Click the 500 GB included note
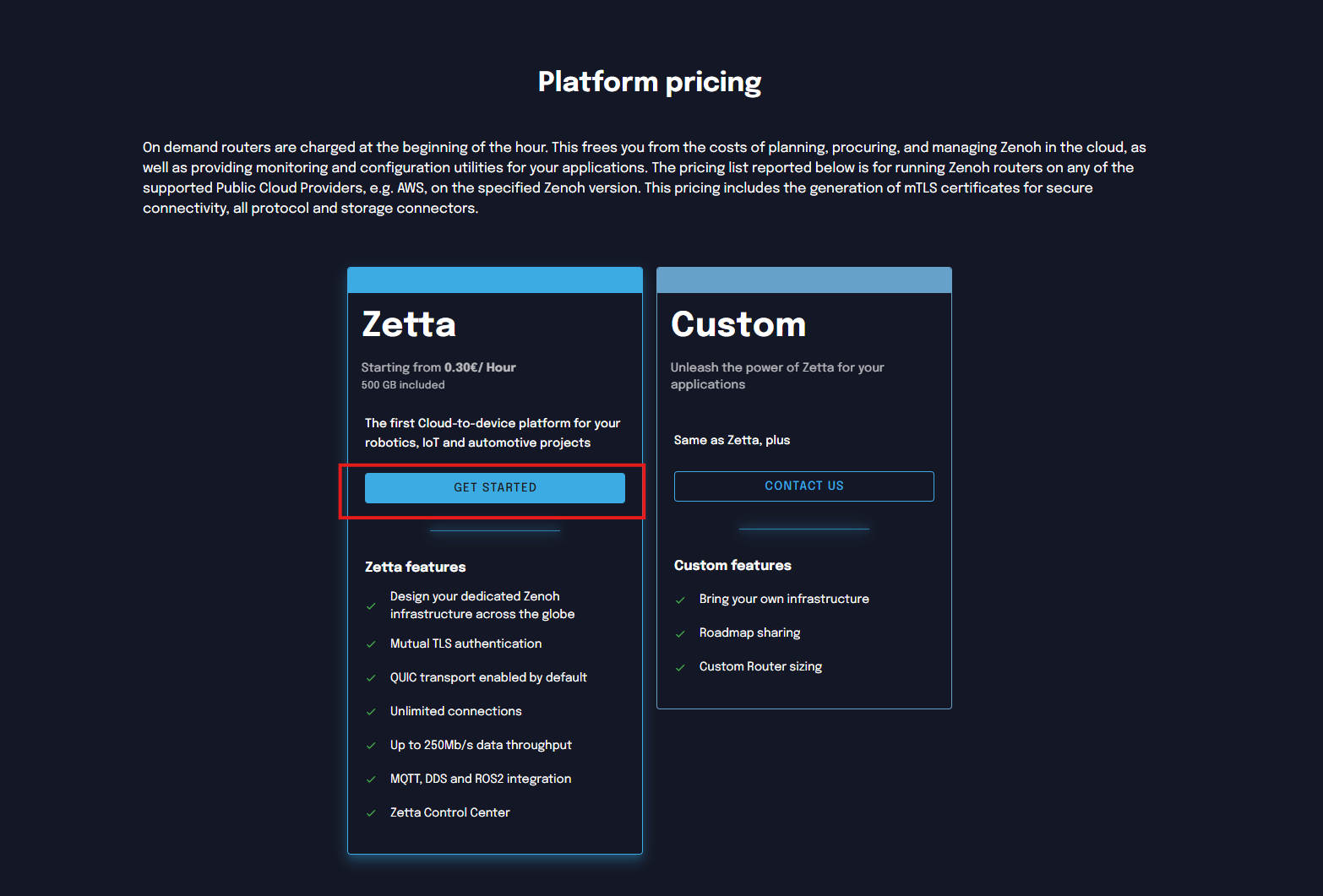Viewport: 1323px width, 896px height. point(403,385)
